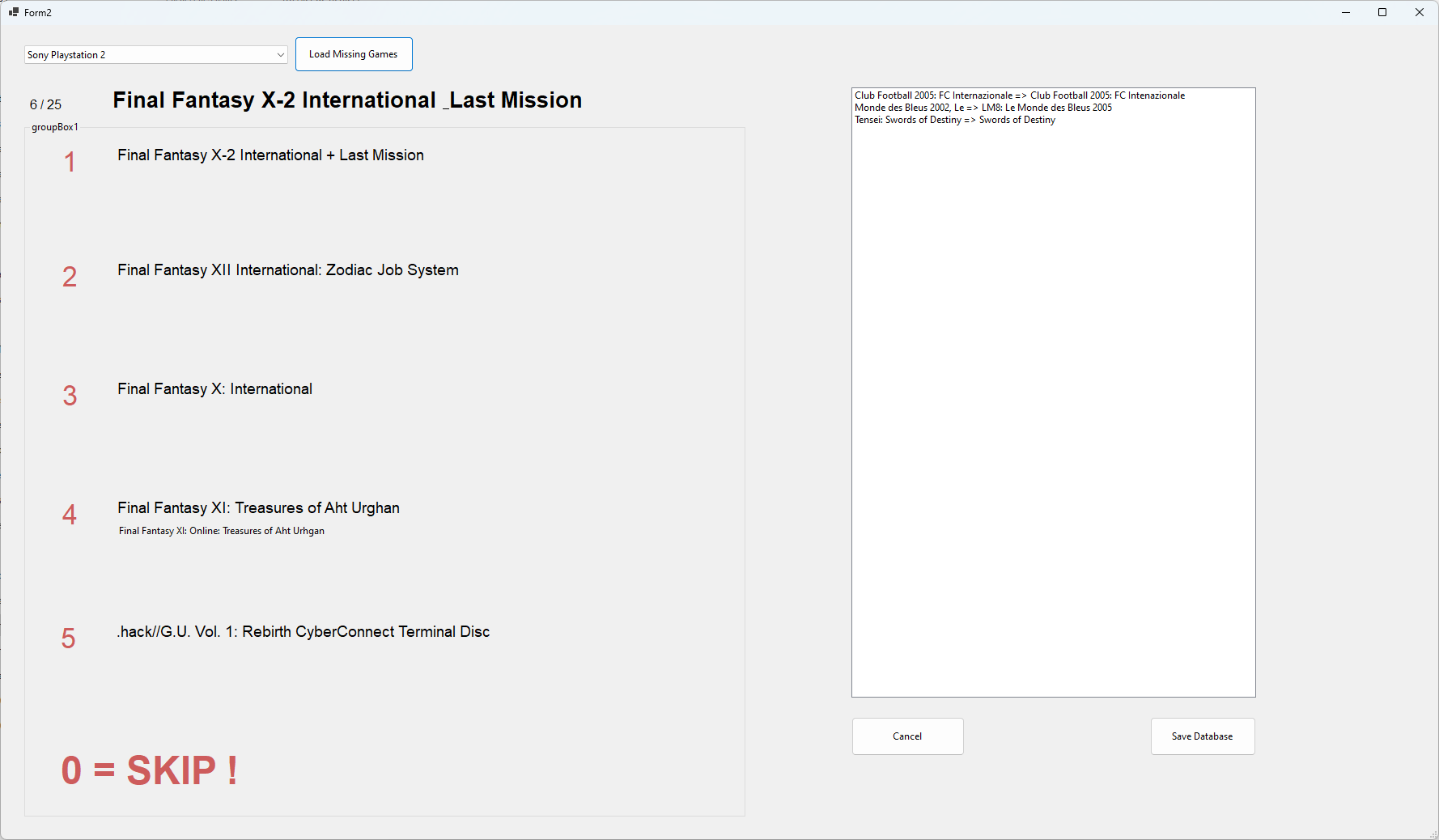Screen dimensions: 1439x840
Task: Click the groupBox1 label
Action: tap(55, 127)
